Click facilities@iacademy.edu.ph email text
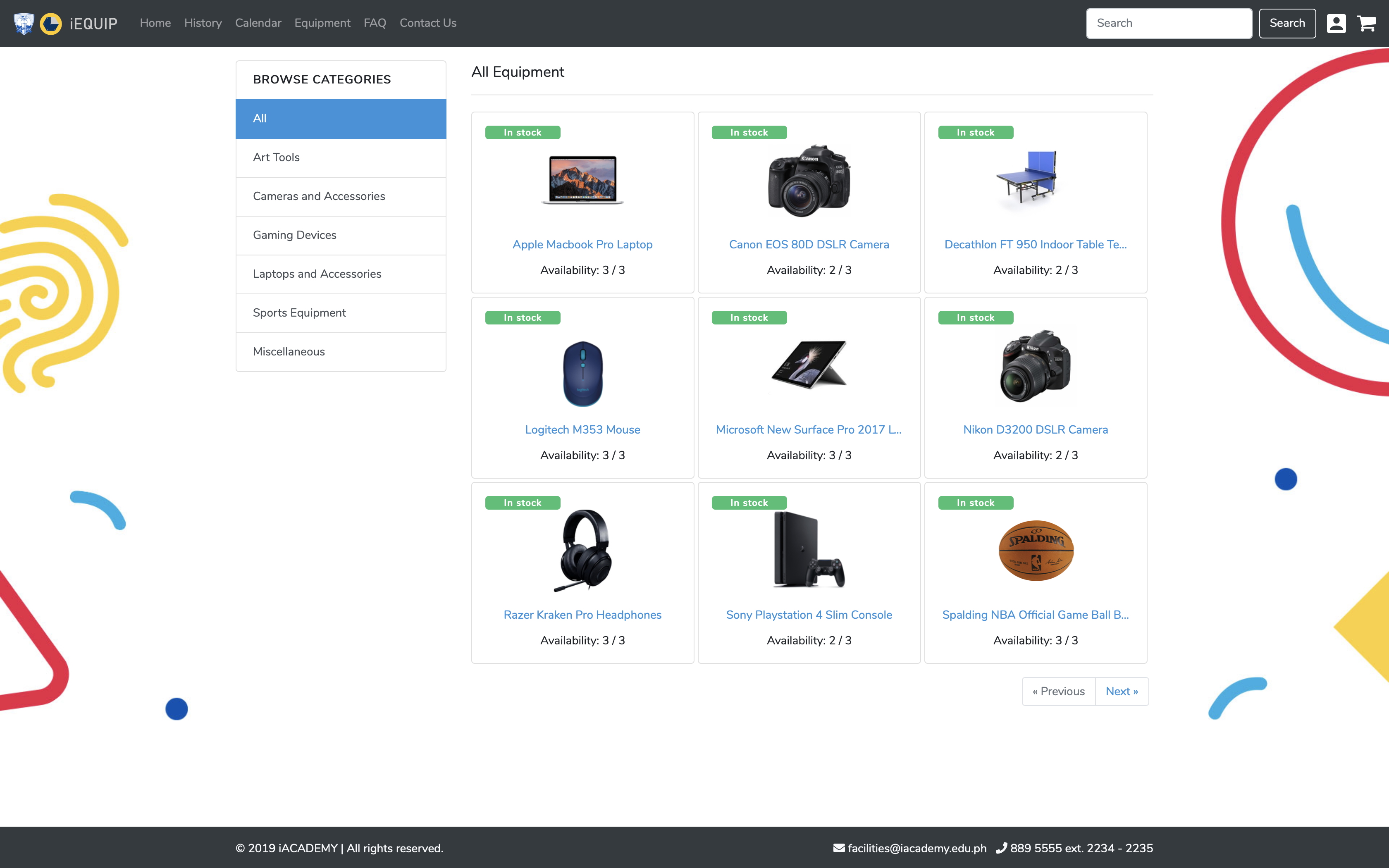This screenshot has height=868, width=1389. 917,849
